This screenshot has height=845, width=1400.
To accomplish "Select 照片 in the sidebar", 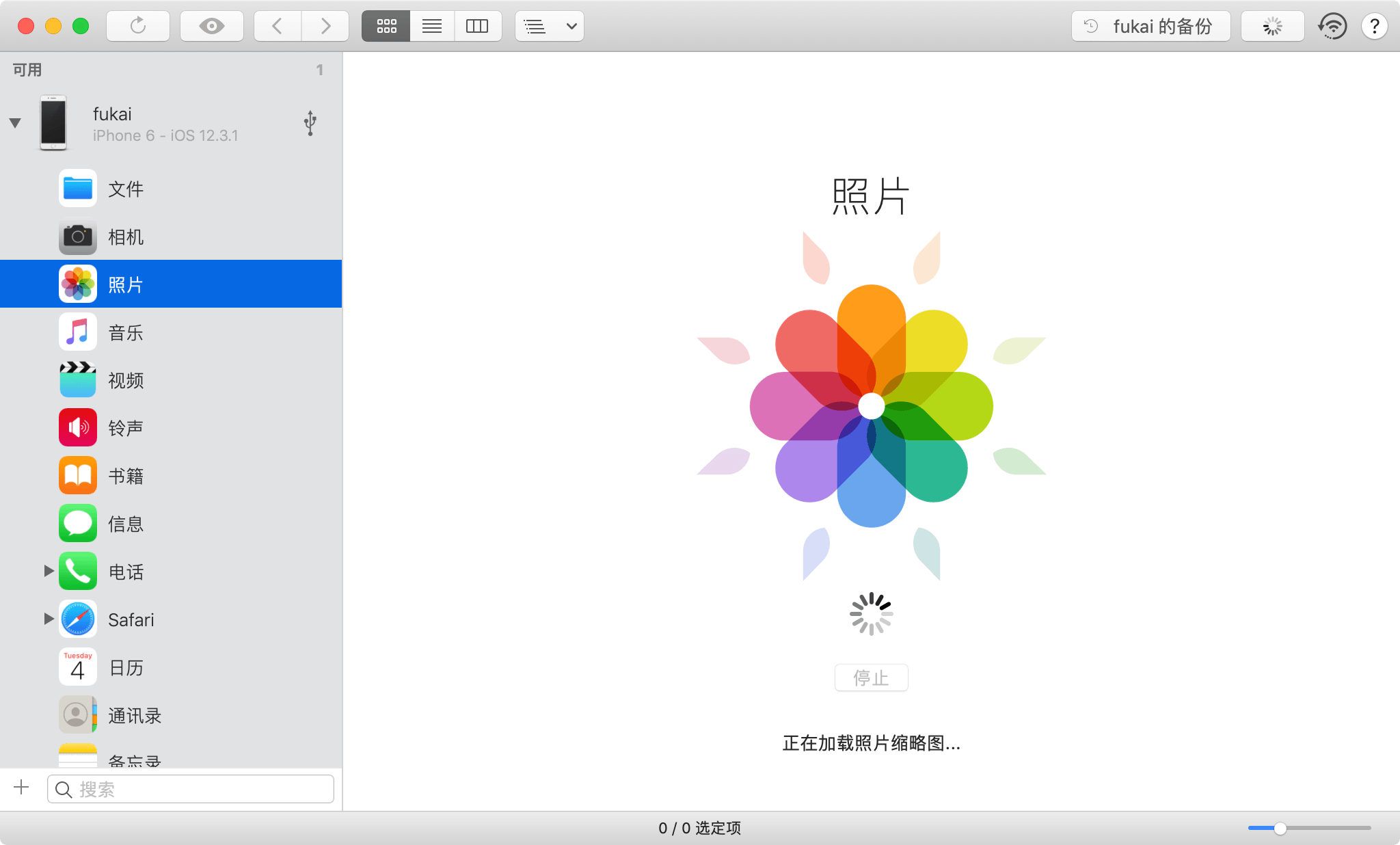I will [171, 284].
